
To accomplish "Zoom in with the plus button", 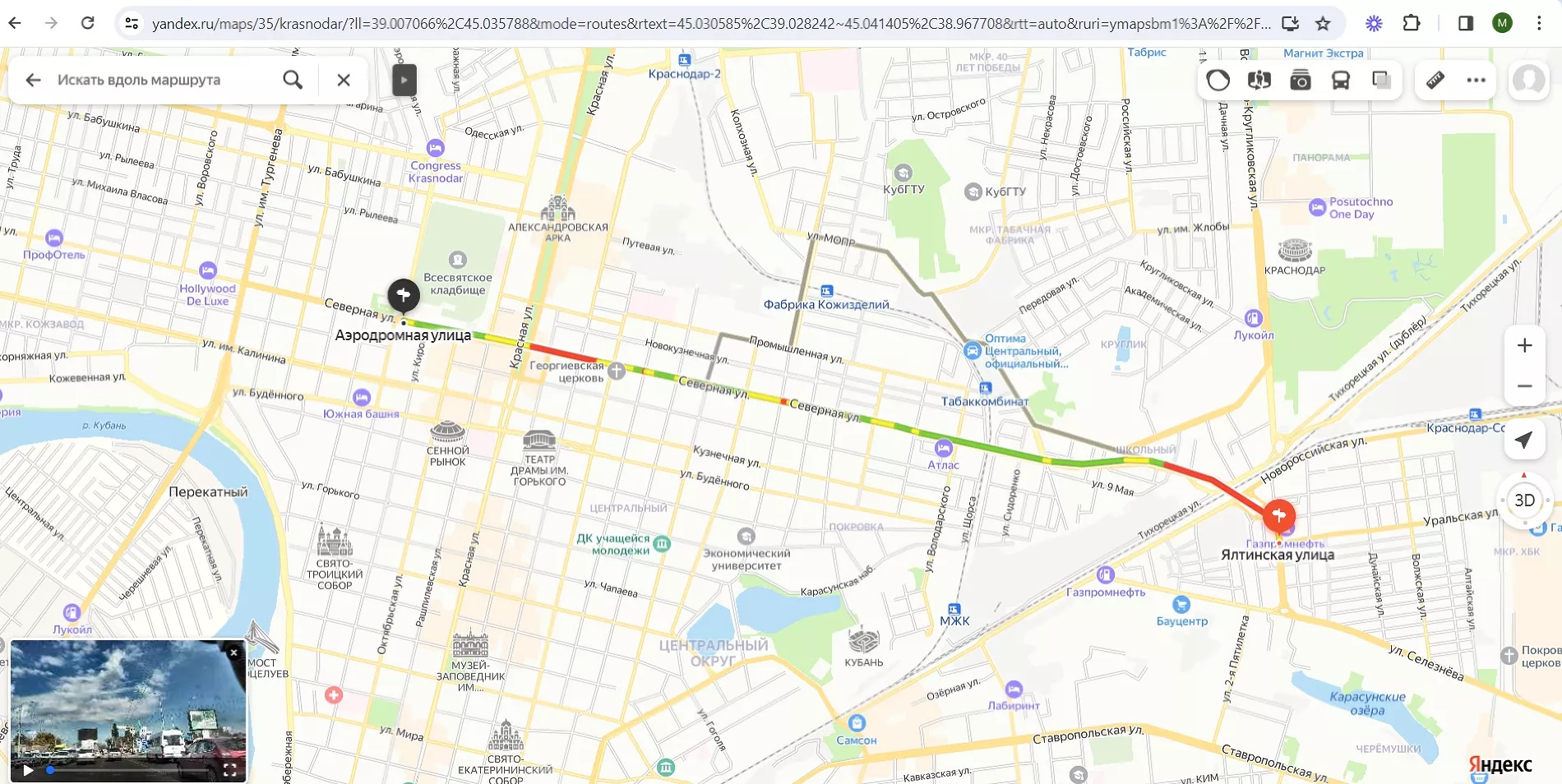I will 1524,345.
